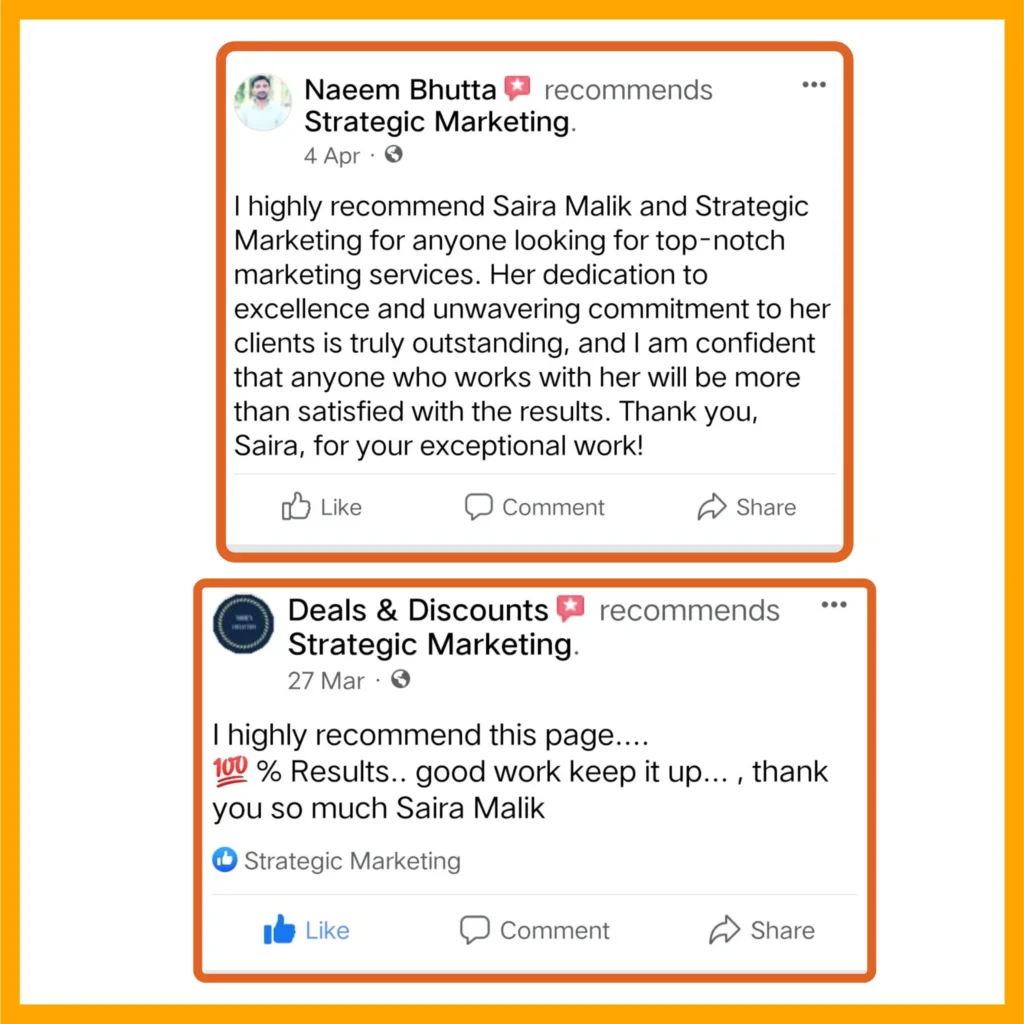The image size is (1024, 1024).
Task: Open Strategic Marketing link in Deals & Discounts header
Action: [x=429, y=644]
